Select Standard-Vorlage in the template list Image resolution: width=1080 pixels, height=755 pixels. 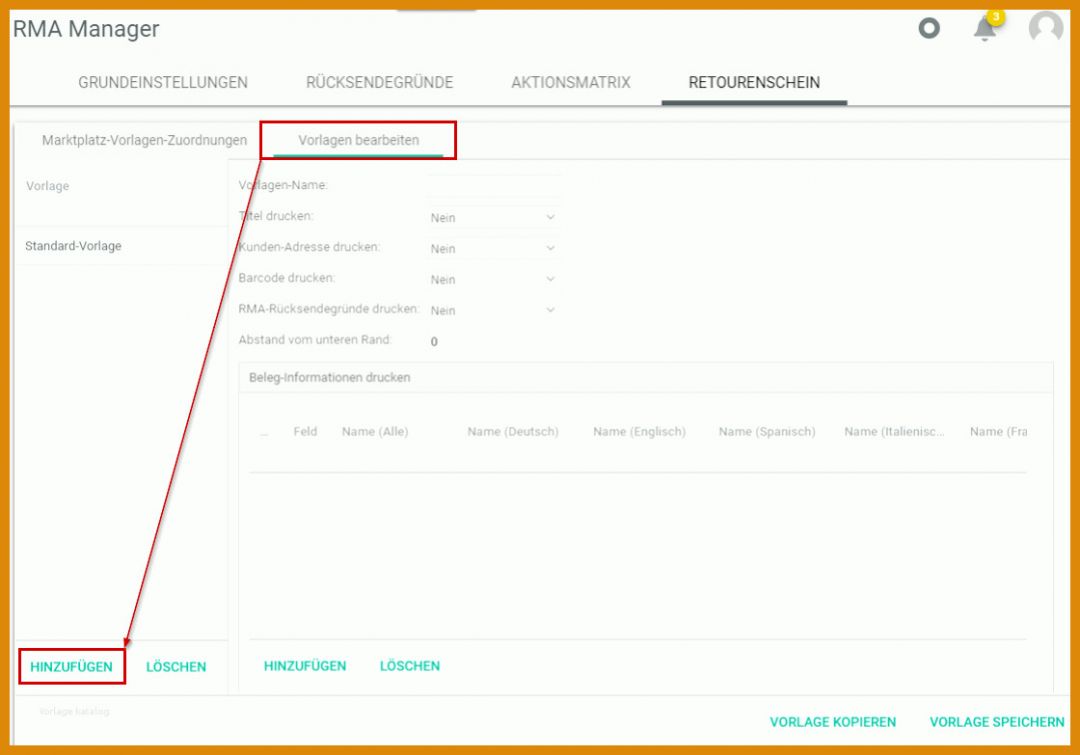(x=73, y=246)
